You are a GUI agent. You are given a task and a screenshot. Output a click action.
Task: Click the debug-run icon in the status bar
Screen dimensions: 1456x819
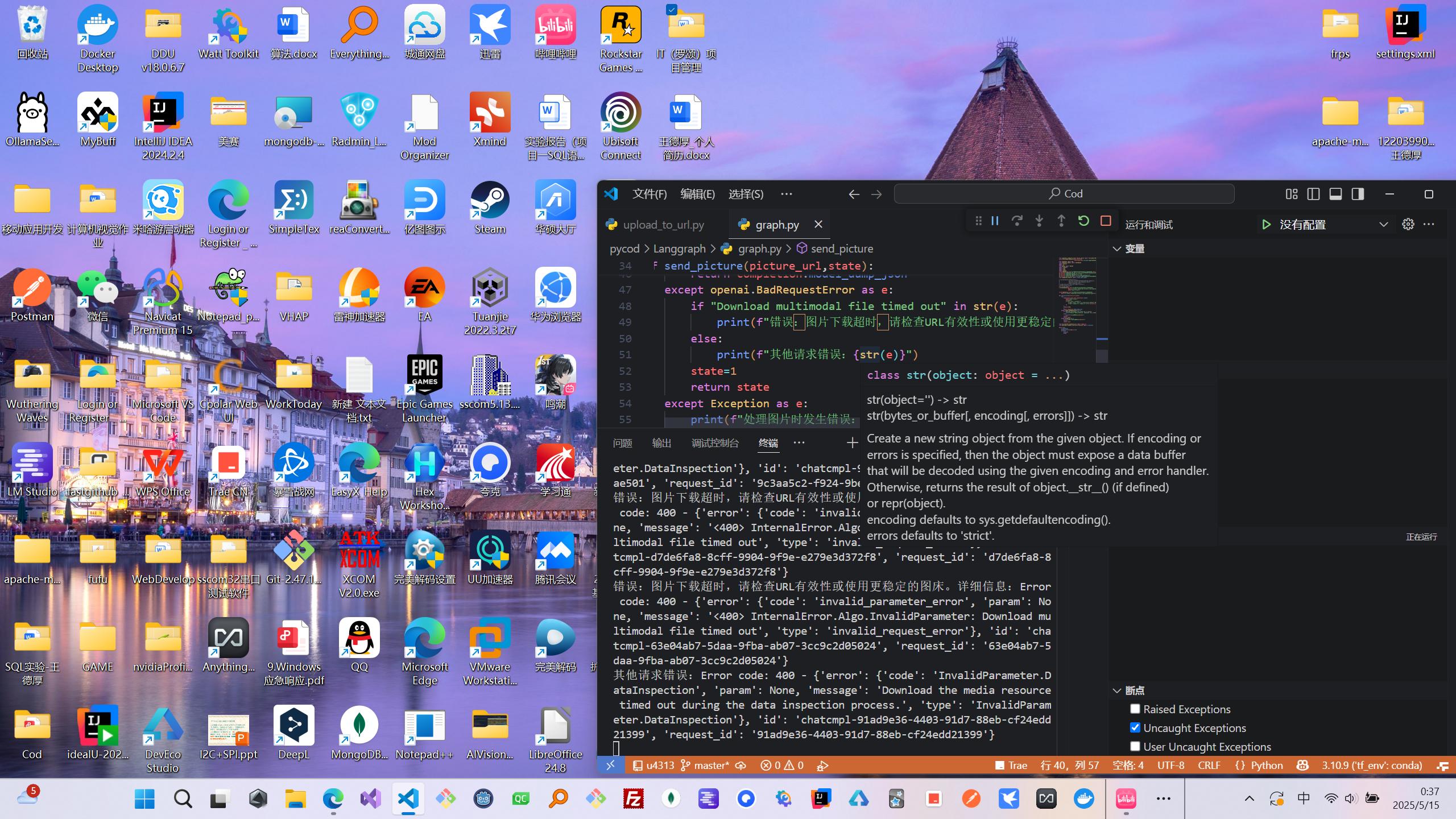(822, 766)
